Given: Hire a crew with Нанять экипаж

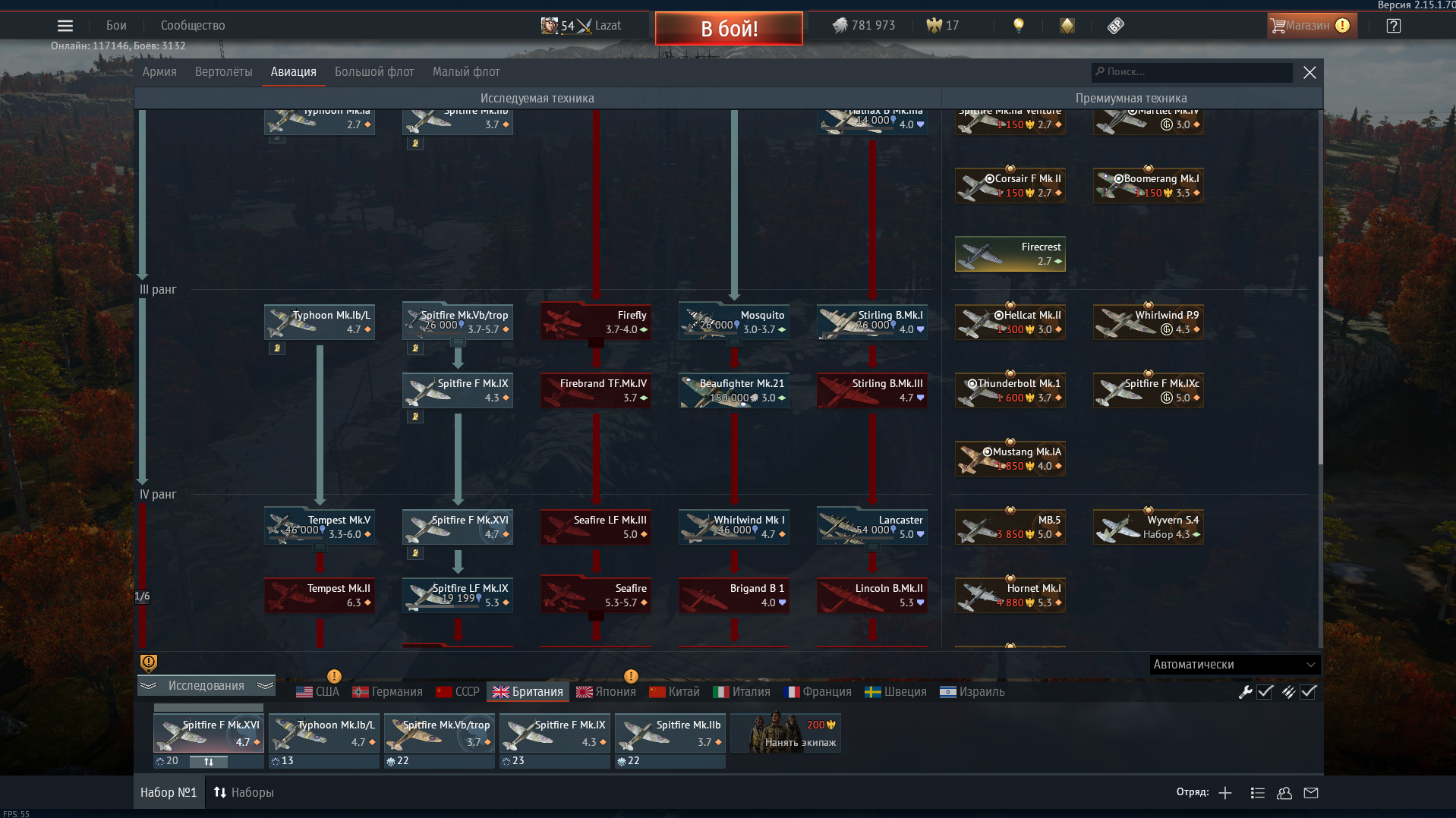Looking at the screenshot, I should 786,734.
